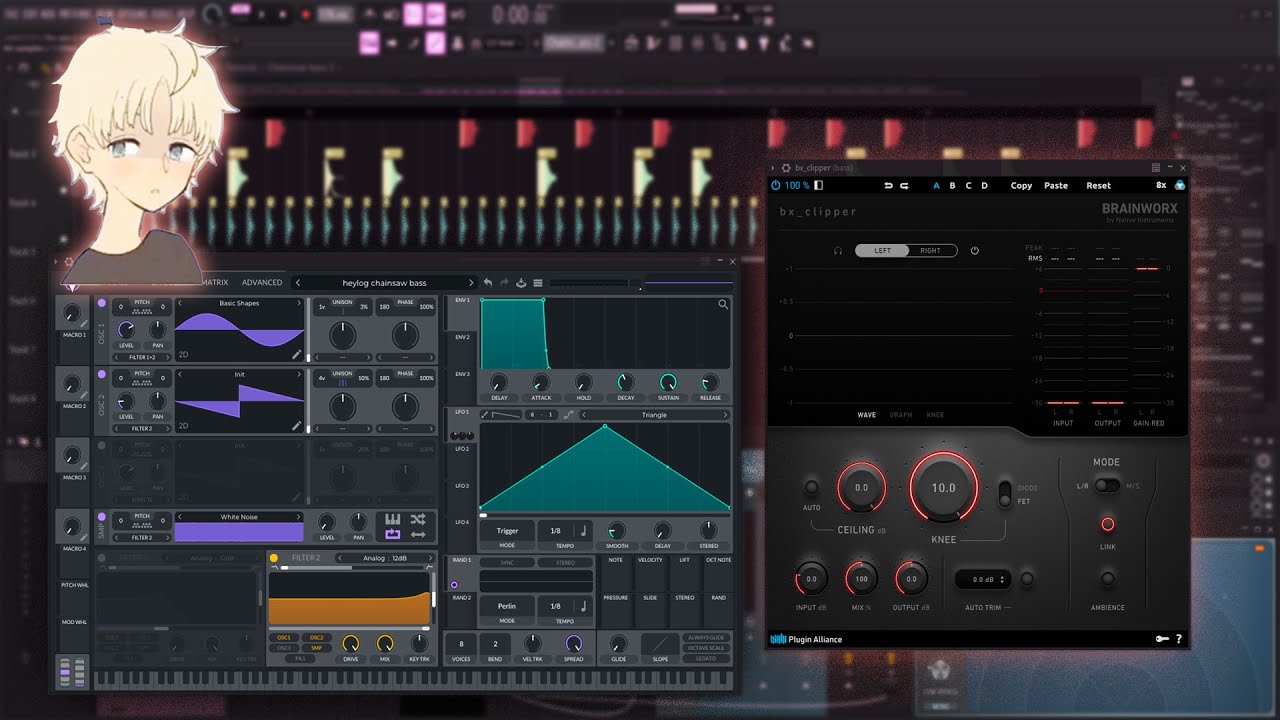Toggle OSC 2 power button
Viewport: 1280px width, 720px height.
(x=101, y=373)
